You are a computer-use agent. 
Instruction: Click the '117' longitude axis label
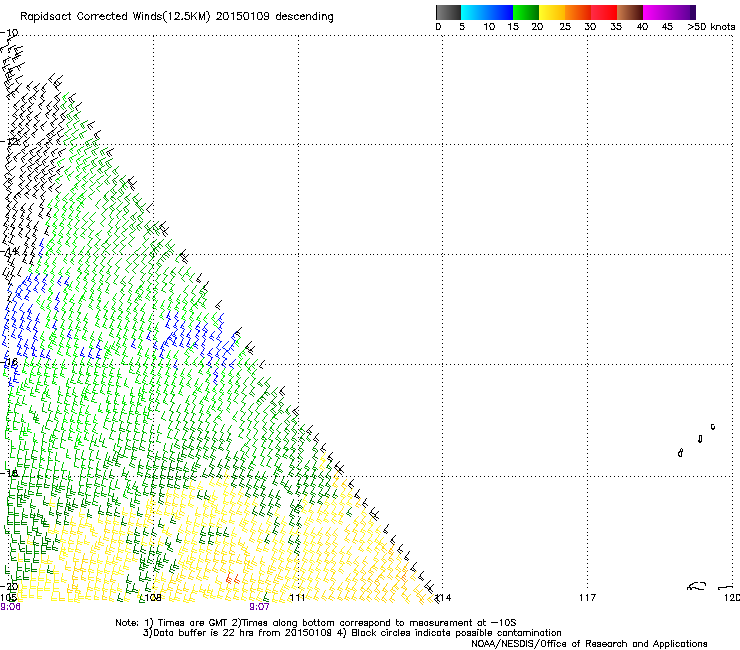tap(588, 598)
